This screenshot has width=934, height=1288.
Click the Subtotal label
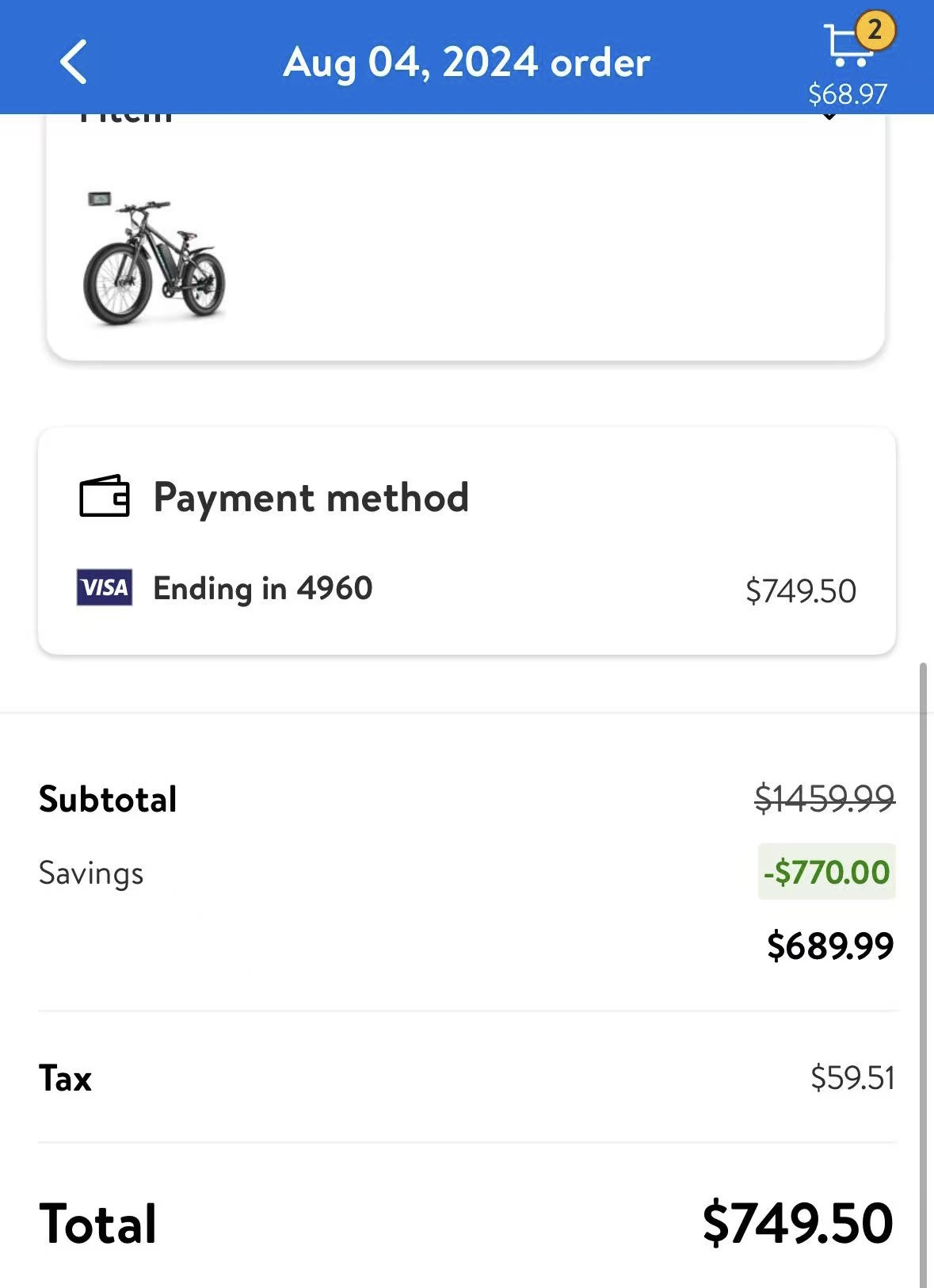tap(108, 799)
